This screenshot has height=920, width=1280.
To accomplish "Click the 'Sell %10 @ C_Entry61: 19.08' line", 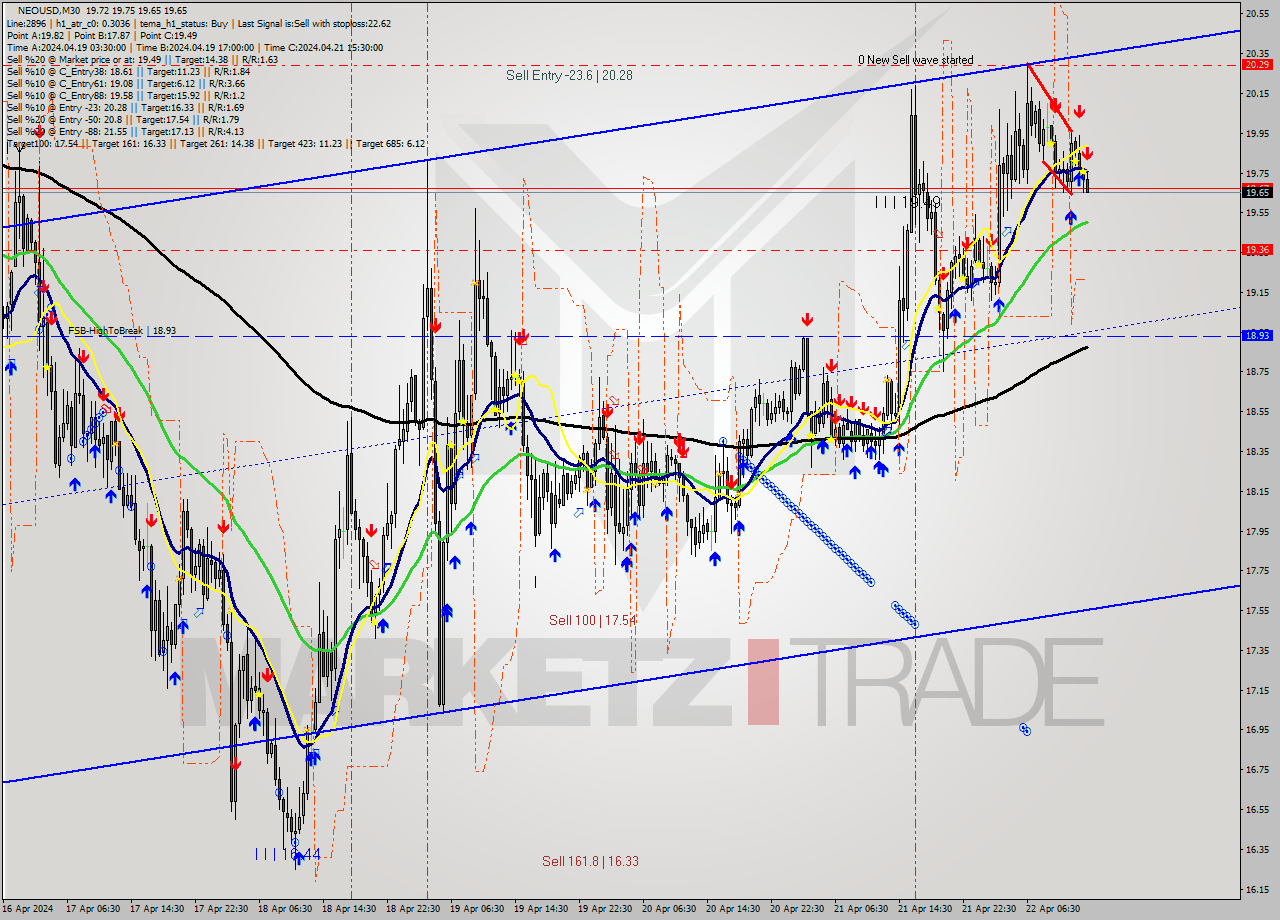I will tap(125, 83).
